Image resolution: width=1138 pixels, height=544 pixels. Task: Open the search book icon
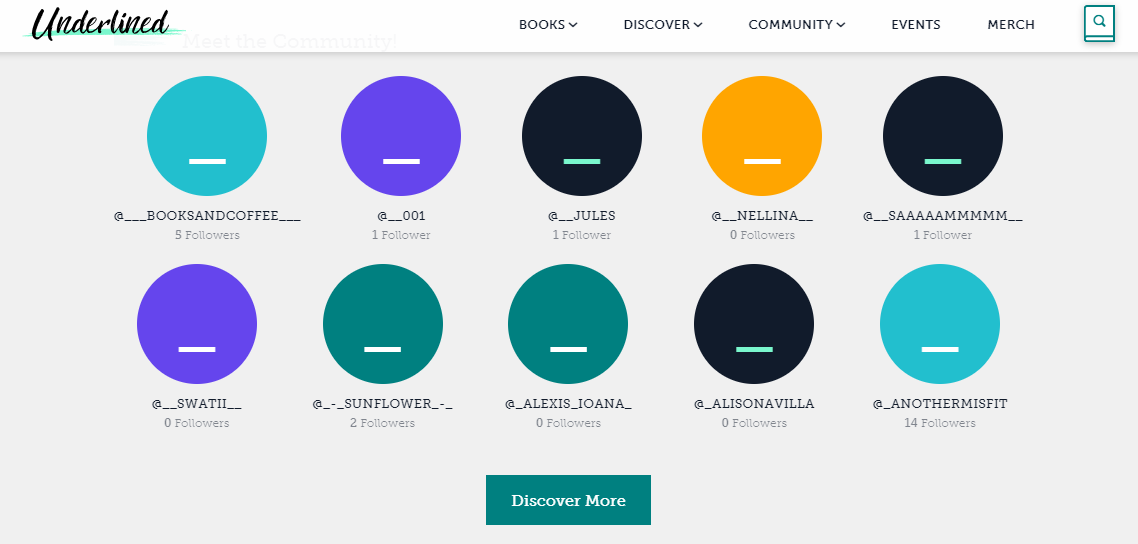pyautogui.click(x=1099, y=24)
